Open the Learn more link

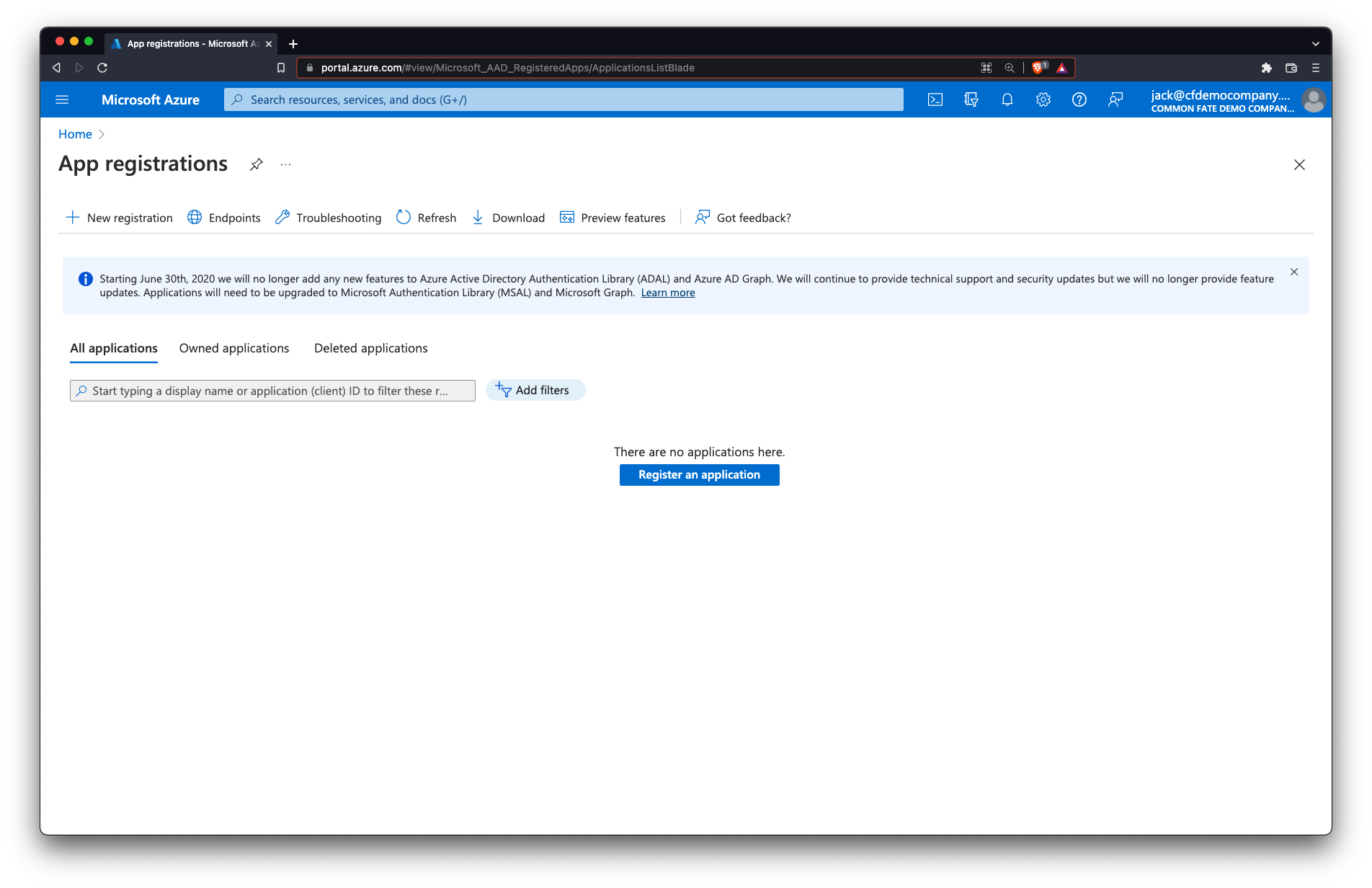coord(668,293)
